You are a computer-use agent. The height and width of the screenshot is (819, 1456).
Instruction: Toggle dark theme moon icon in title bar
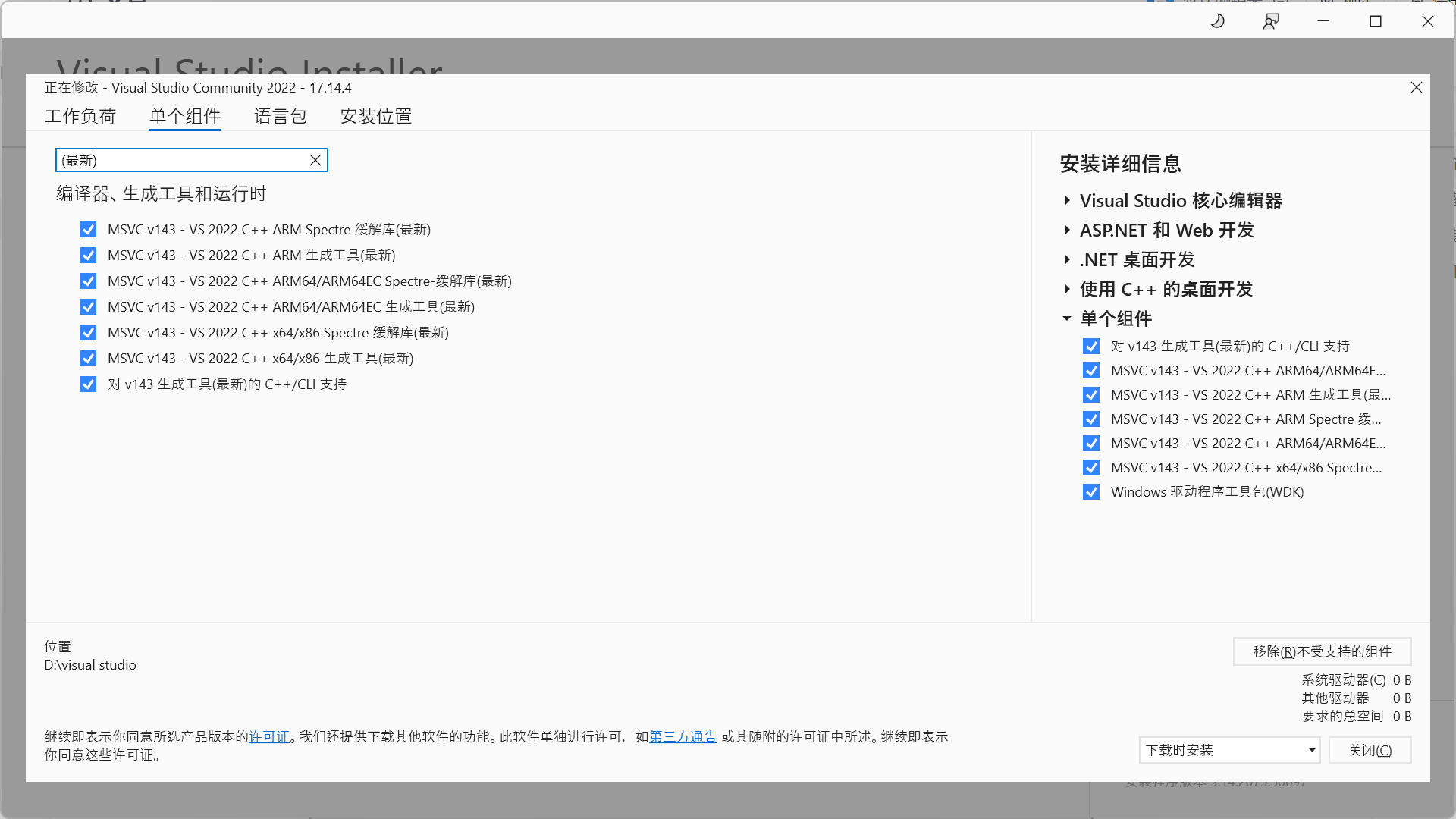click(1217, 21)
